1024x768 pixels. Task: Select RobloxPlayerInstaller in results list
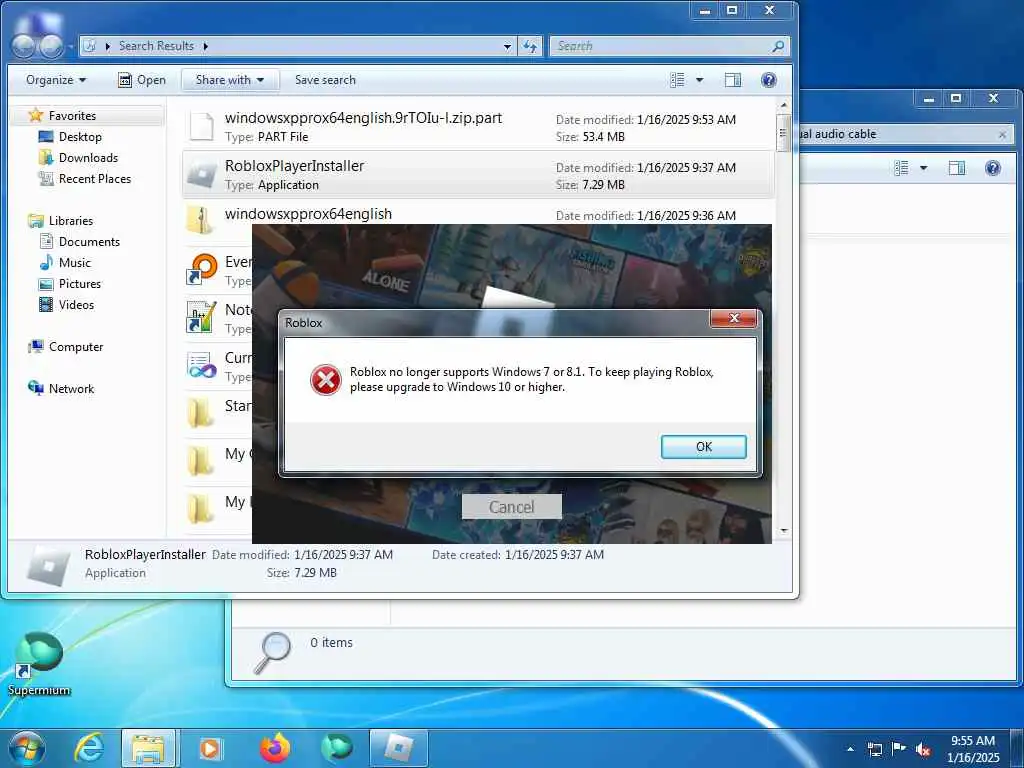click(478, 175)
